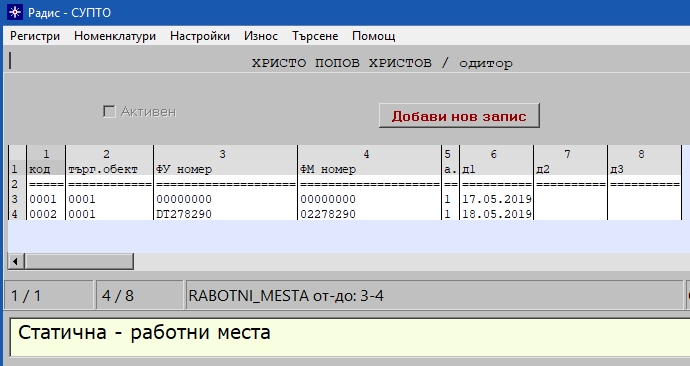Open the Настройки menu
The image size is (690, 366).
pos(200,36)
